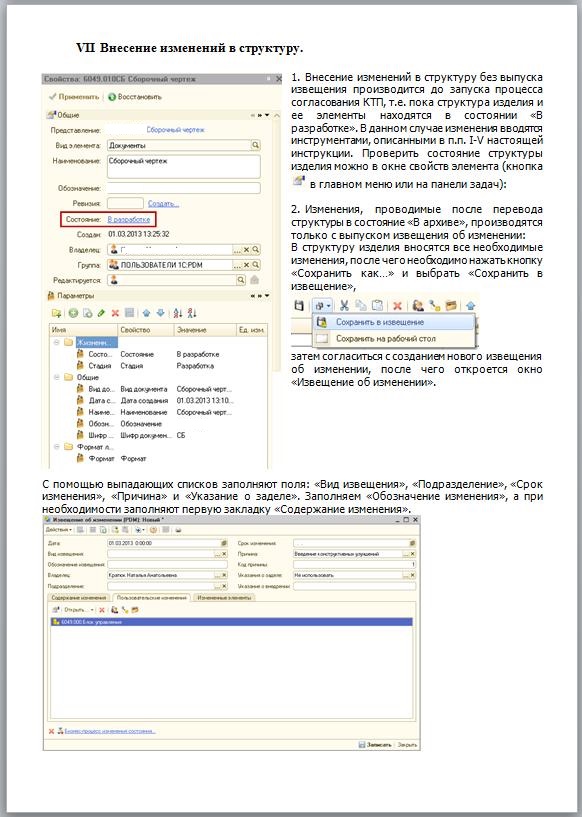Choose 'Сохранить в извещение' menu item
Viewport: 582px width, 817px height.
click(x=394, y=323)
